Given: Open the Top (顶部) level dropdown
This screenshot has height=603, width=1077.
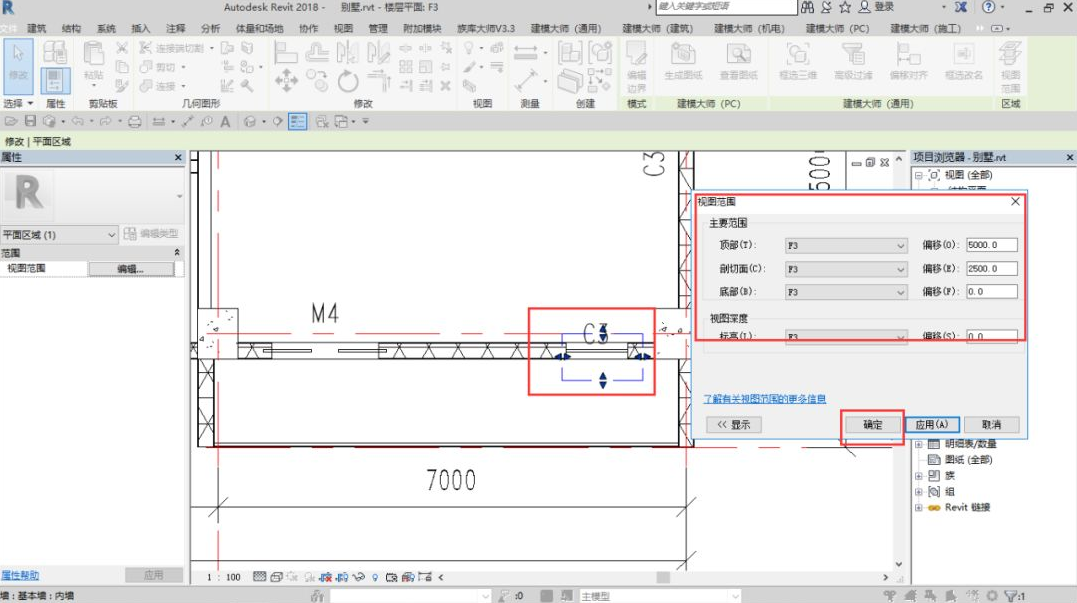Looking at the screenshot, I should coord(845,245).
